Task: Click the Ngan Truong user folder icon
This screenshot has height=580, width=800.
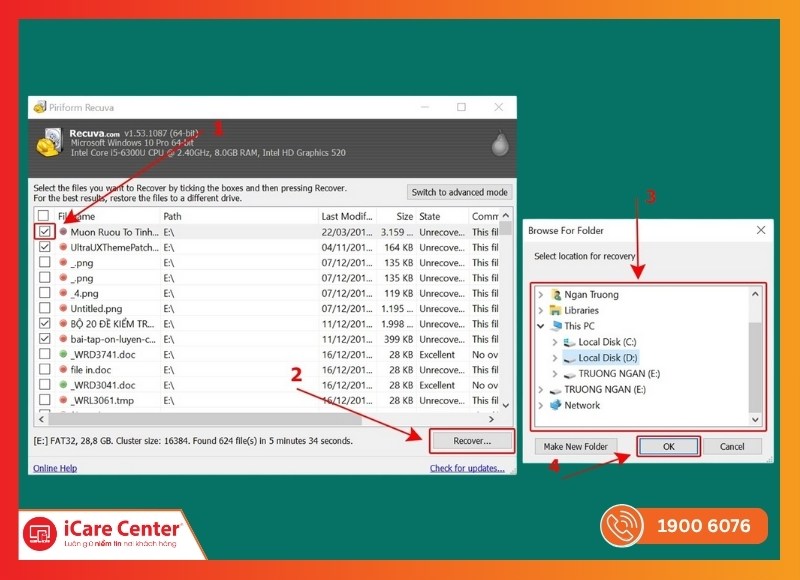Action: pos(556,295)
